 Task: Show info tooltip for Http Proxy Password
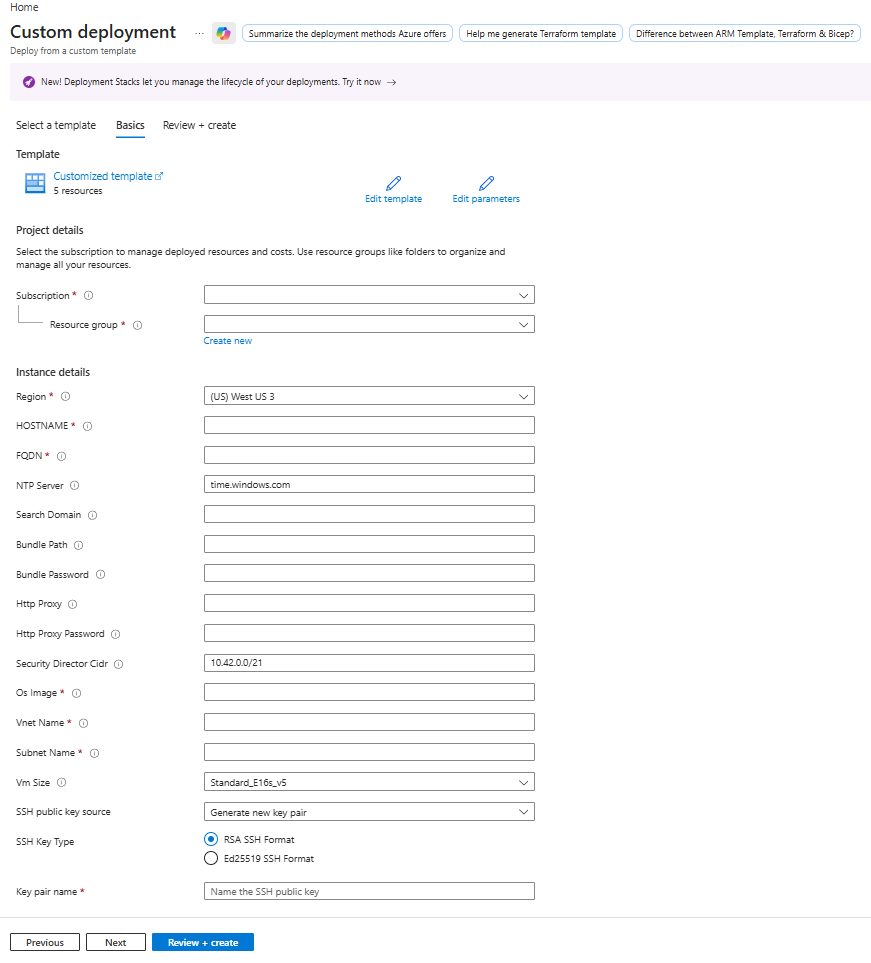(x=115, y=634)
